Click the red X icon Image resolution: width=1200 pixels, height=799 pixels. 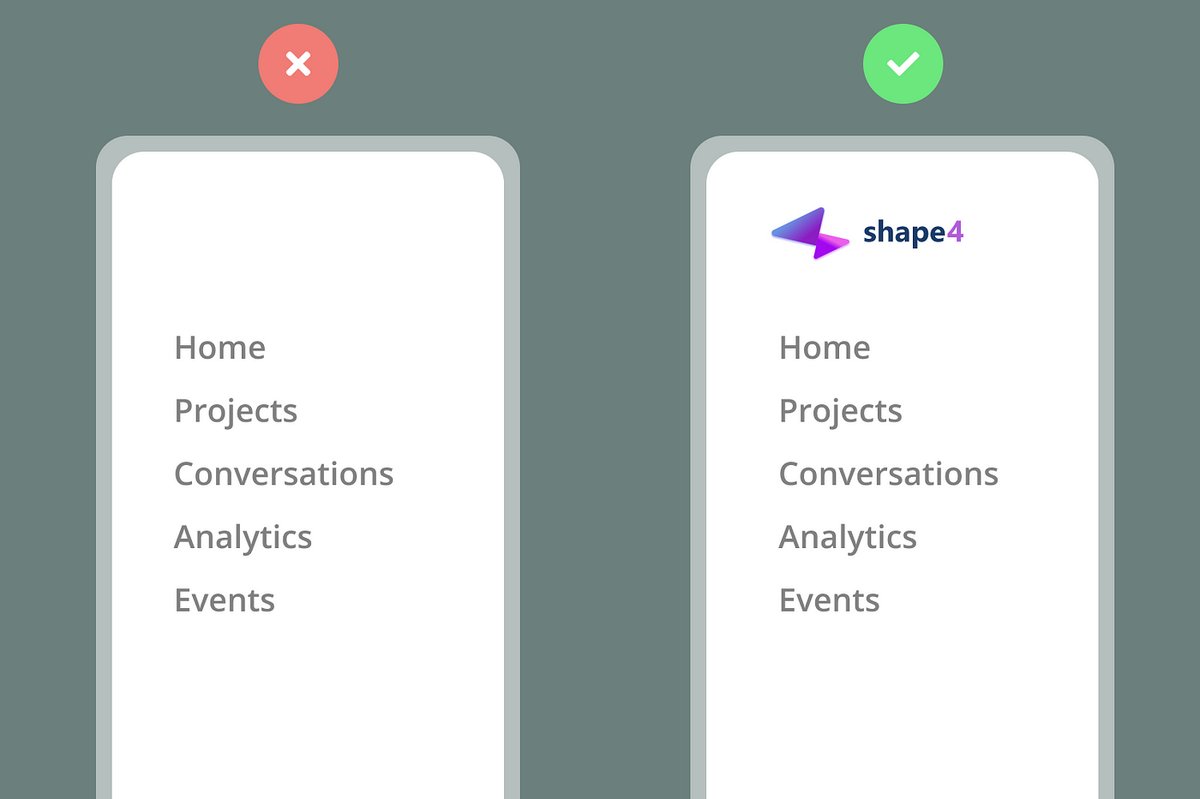(x=298, y=64)
